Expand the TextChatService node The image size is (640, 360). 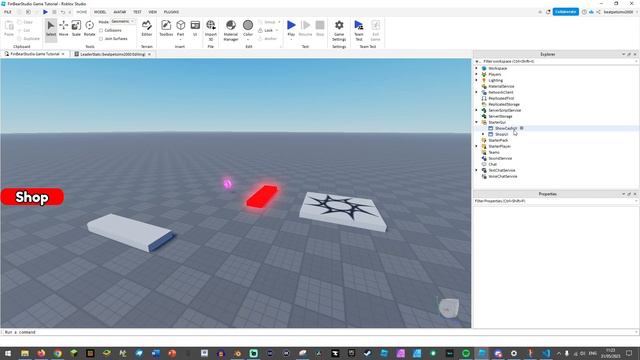(476, 170)
